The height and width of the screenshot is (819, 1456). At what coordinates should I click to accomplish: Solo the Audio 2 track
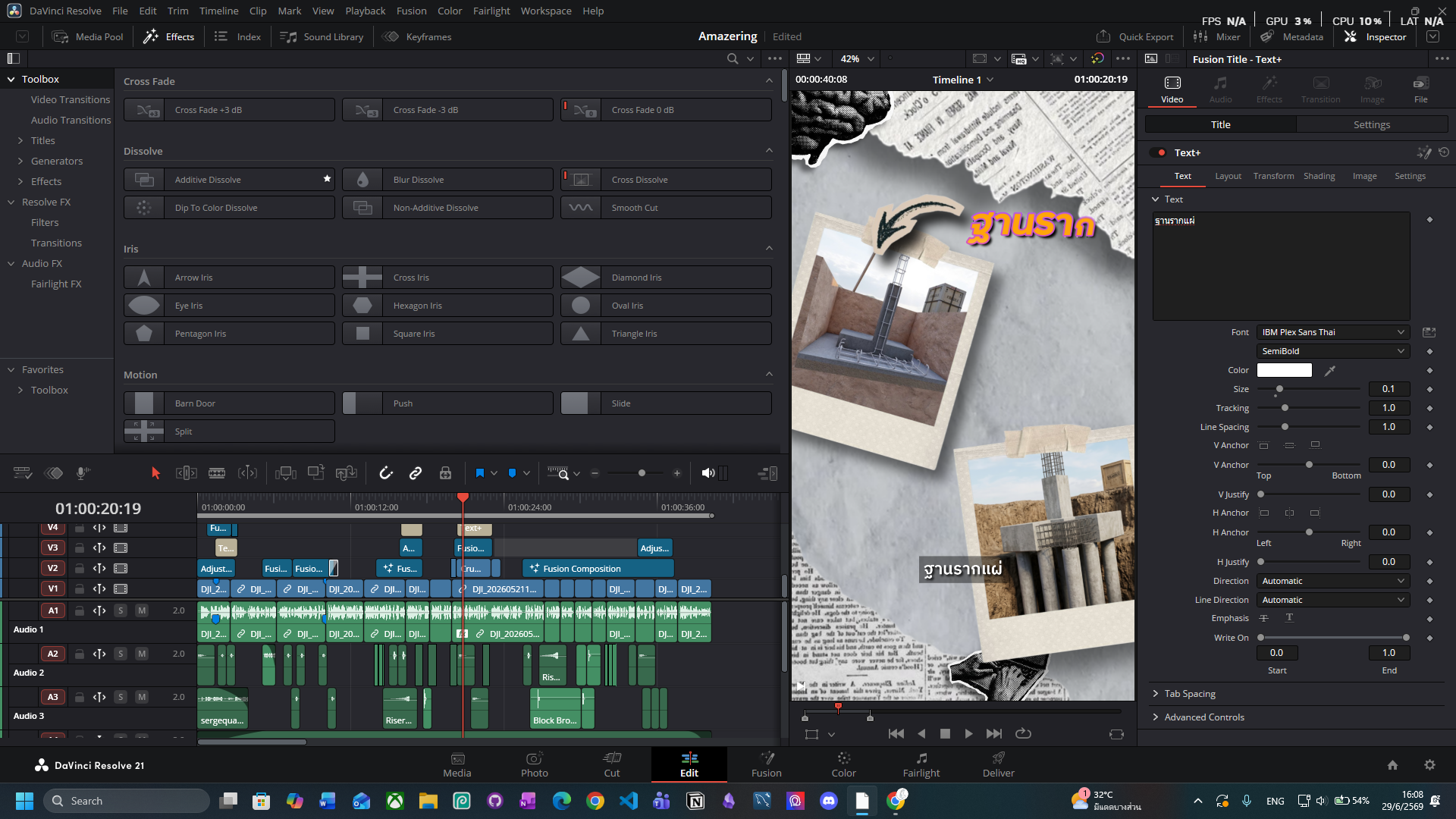point(121,654)
